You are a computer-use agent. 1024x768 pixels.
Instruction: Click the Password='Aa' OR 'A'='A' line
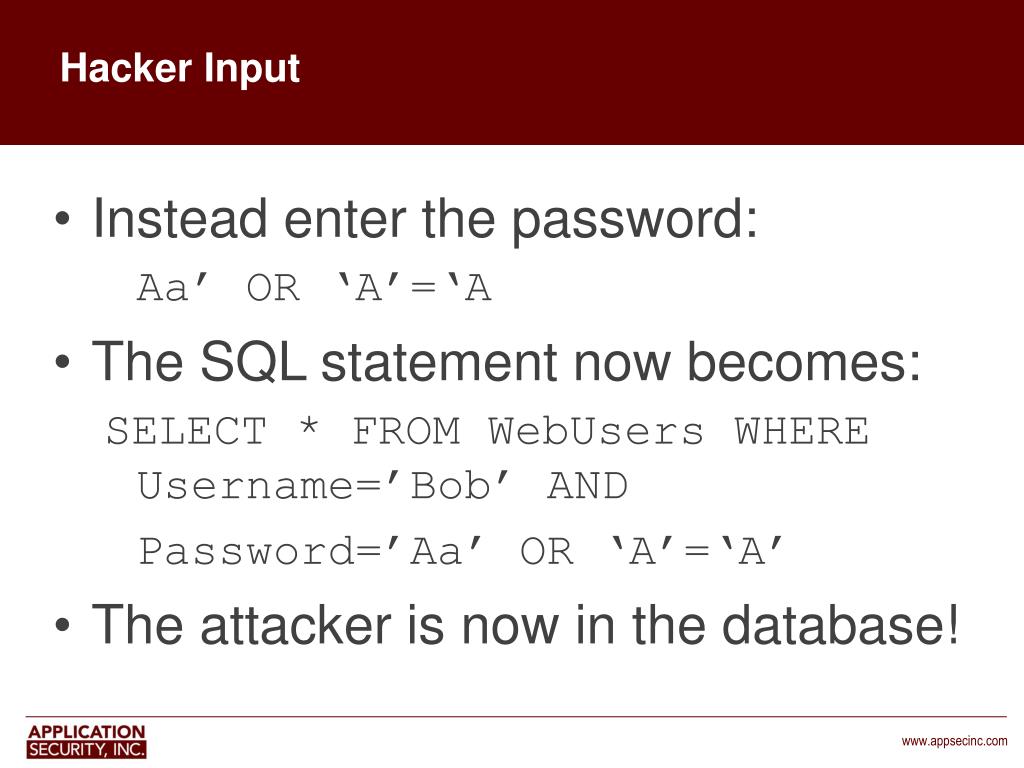coord(460,551)
